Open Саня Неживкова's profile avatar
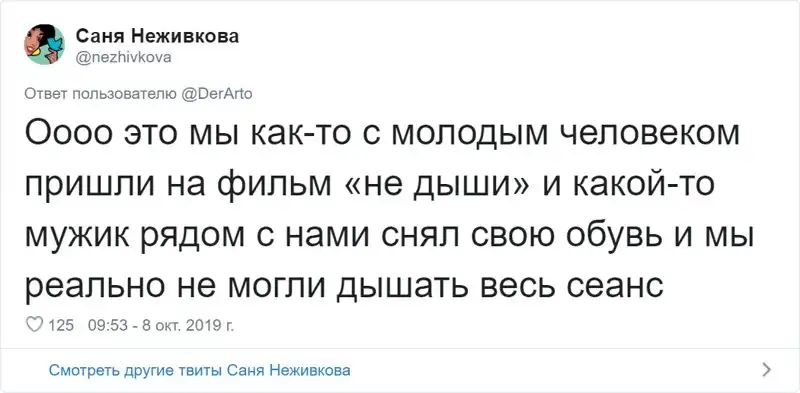Viewport: 800px width, 393px height. tap(44, 44)
